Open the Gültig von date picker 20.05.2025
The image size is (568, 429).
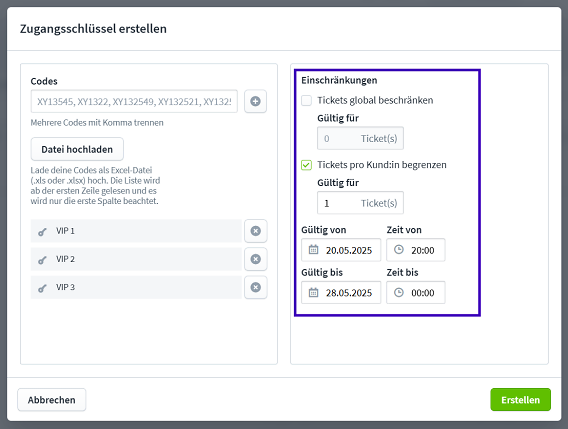[x=341, y=250]
